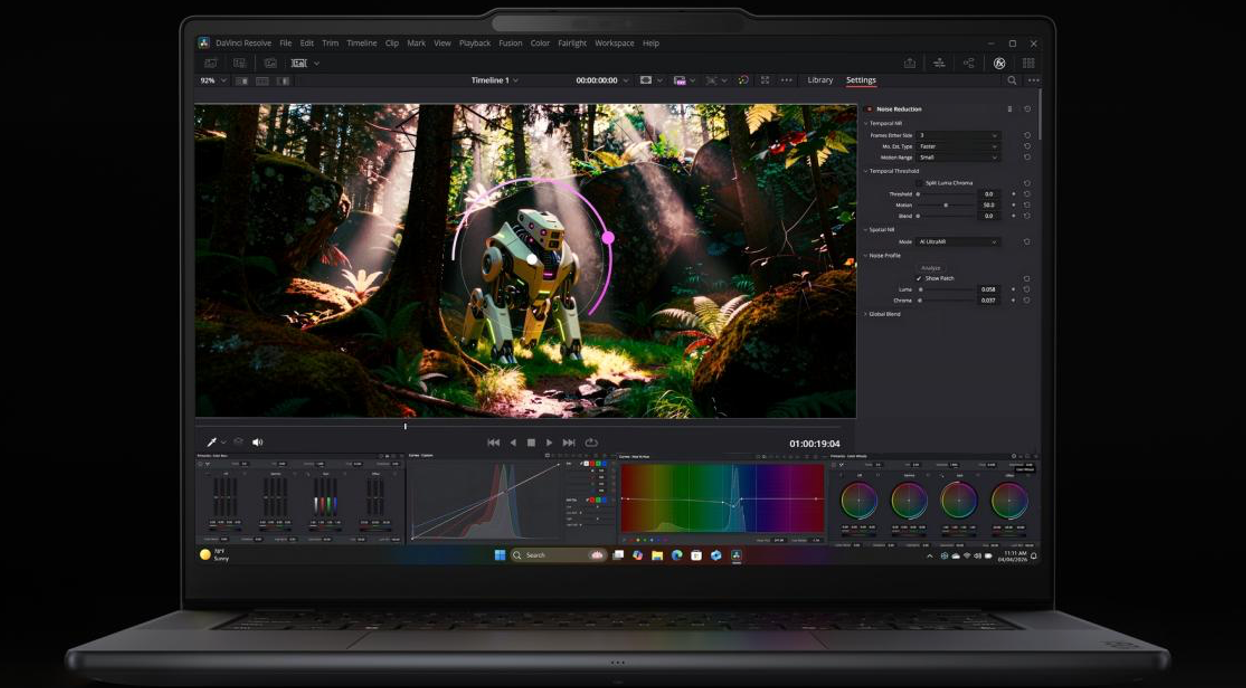This screenshot has width=1246, height=688.
Task: Click the pink power window handle
Action: (608, 238)
